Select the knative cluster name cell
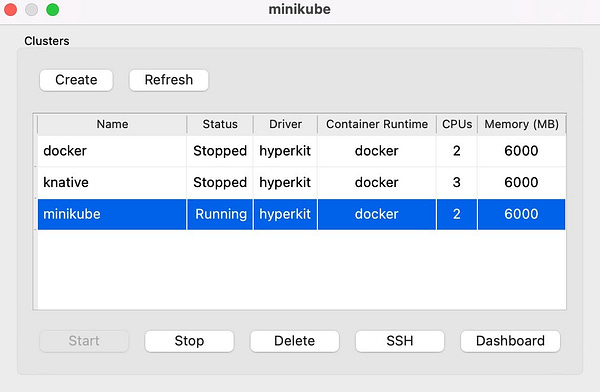This screenshot has height=392, width=600. [x=112, y=182]
